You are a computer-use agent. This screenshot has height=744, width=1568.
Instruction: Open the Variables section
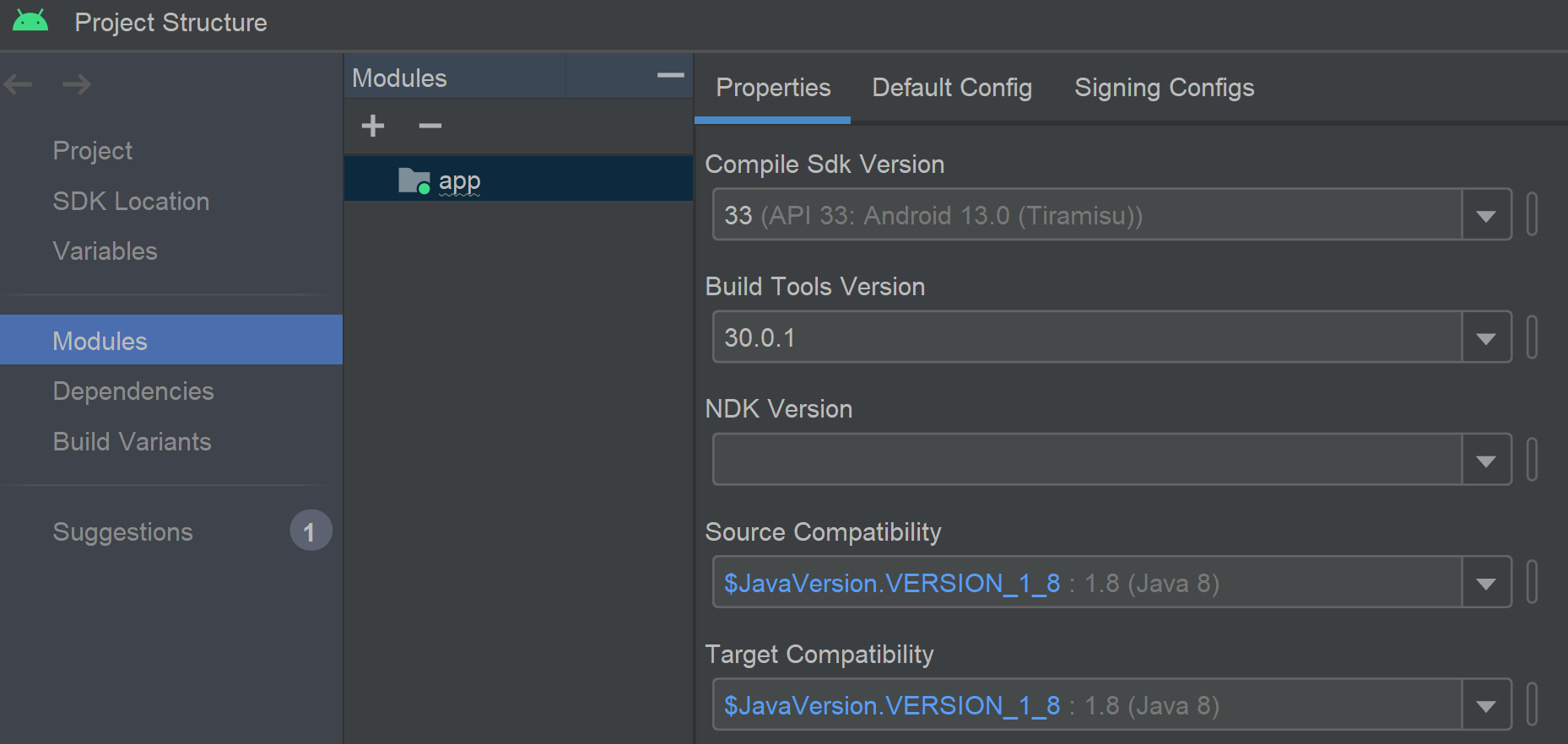click(x=105, y=251)
